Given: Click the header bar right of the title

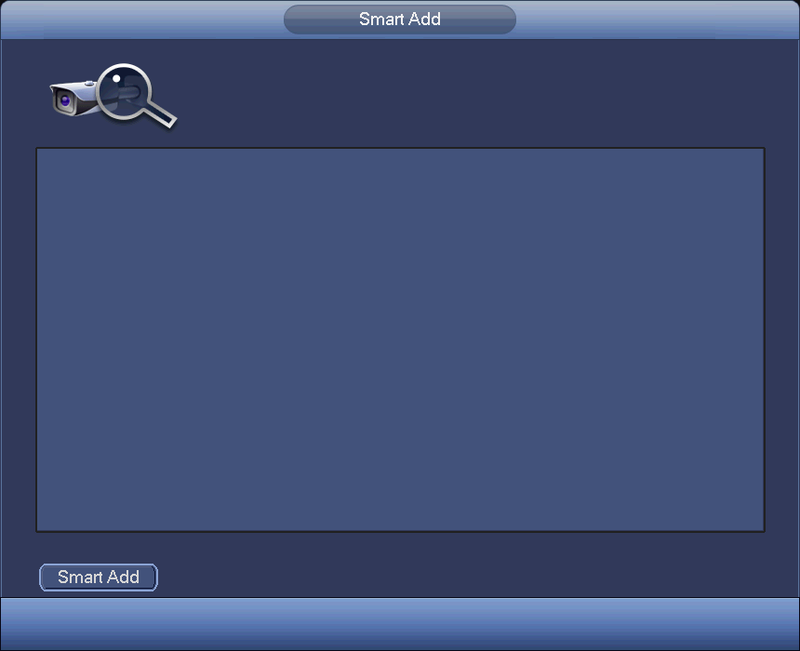Looking at the screenshot, I should point(658,19).
